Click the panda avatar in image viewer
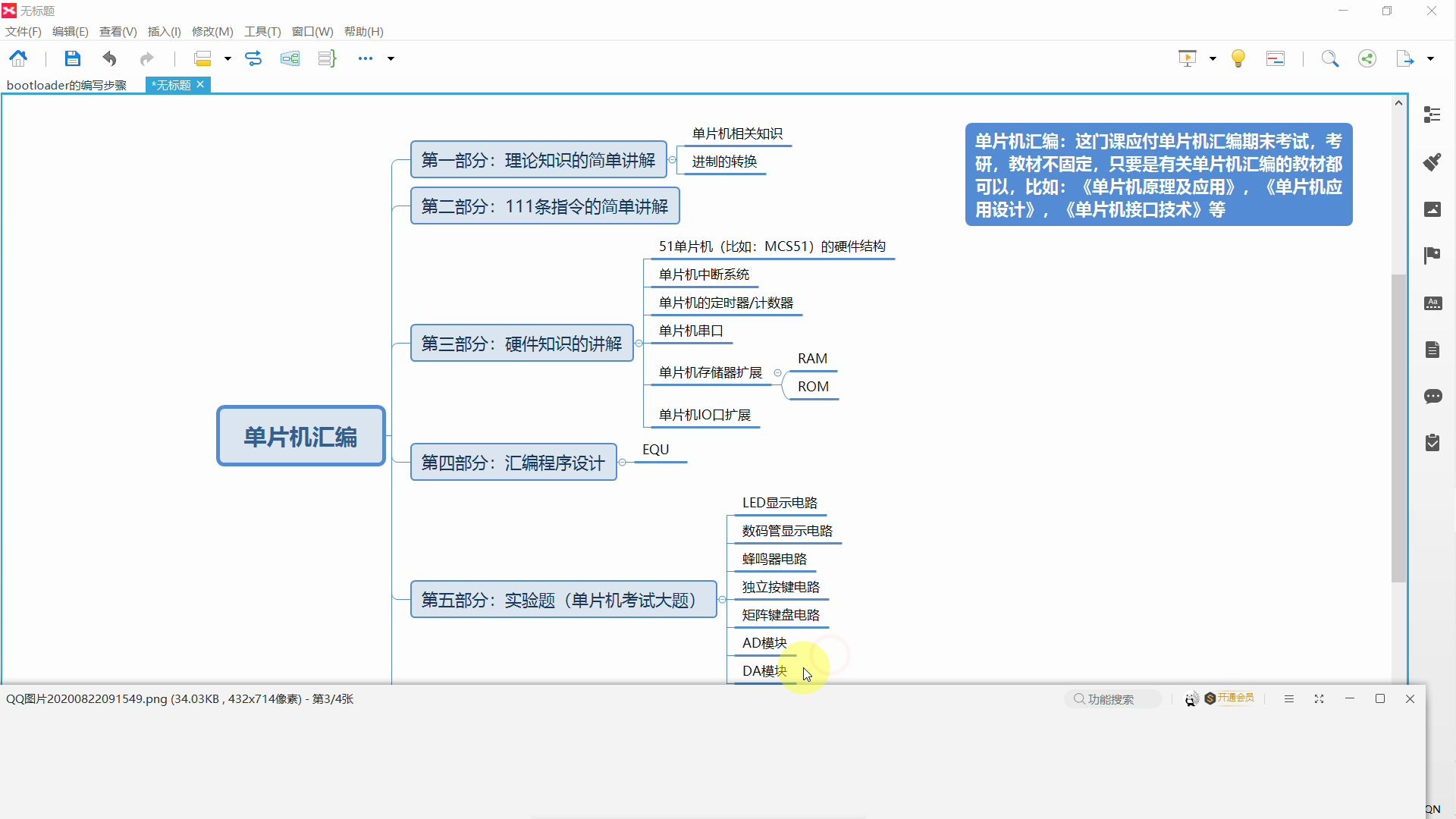1456x819 pixels. (x=1191, y=698)
